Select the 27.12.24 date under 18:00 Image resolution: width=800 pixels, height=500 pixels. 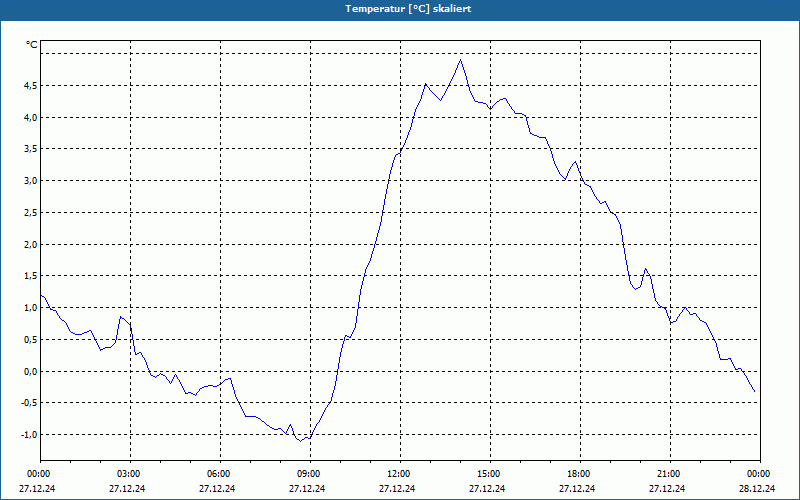(x=577, y=489)
